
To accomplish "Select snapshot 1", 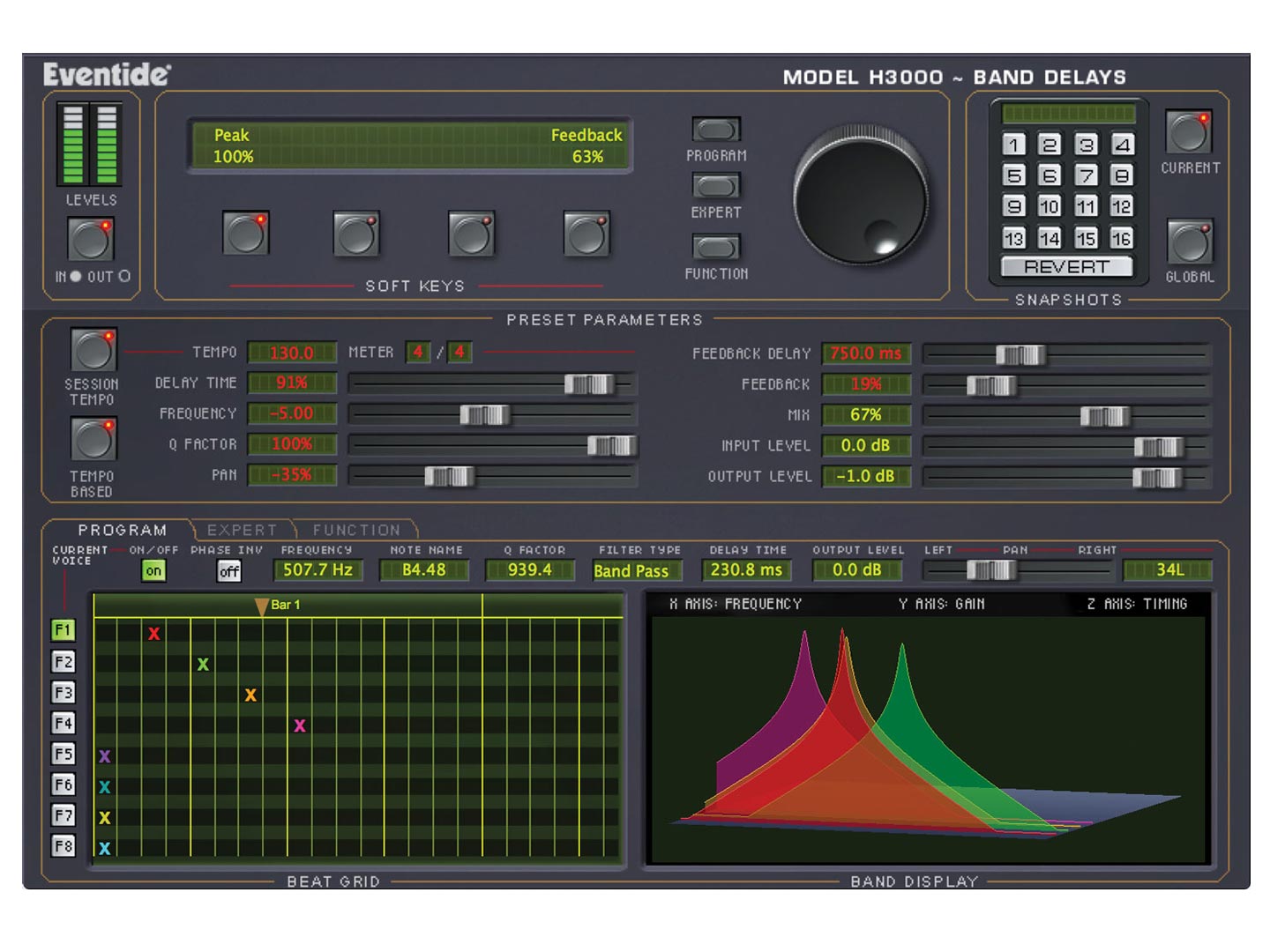I will (1014, 145).
